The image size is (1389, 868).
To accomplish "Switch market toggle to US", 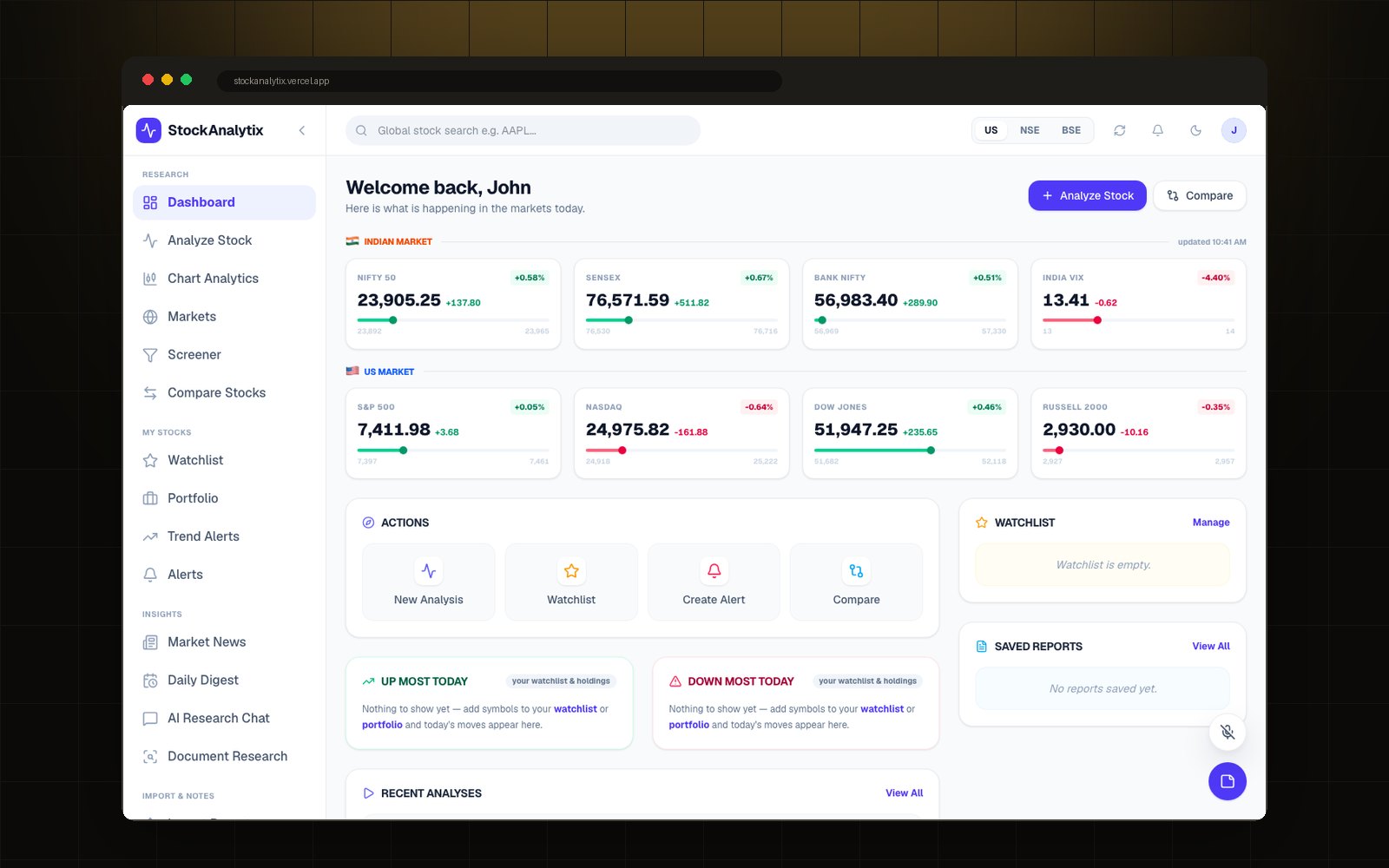I will coord(991,130).
